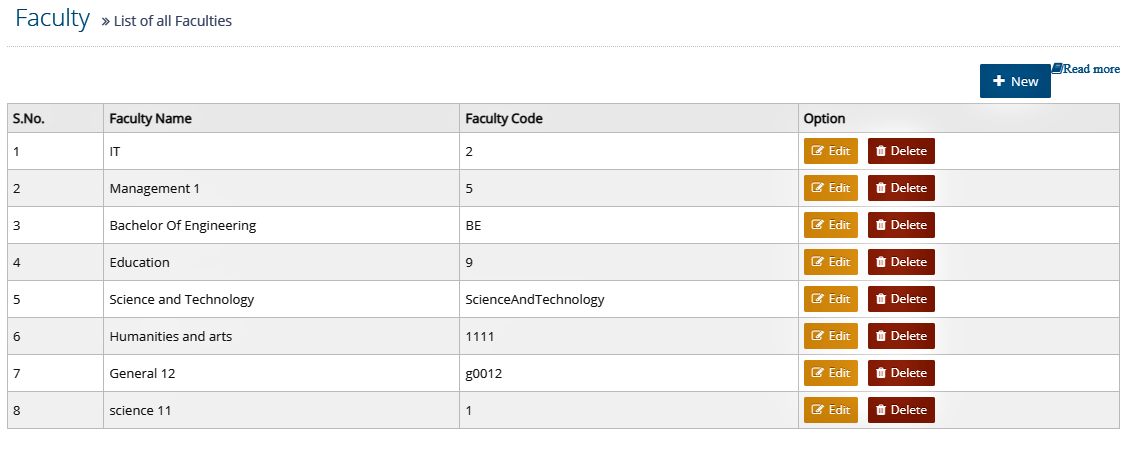Click pencil icon for Management 1
Image resolution: width=1139 pixels, height=449 pixels.
click(817, 188)
